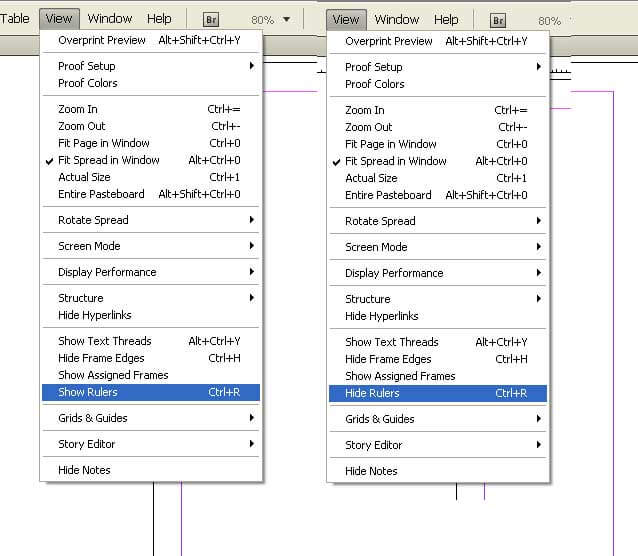Click the 80% zoom field in right toolbar
The width and height of the screenshot is (638, 556).
(x=549, y=21)
